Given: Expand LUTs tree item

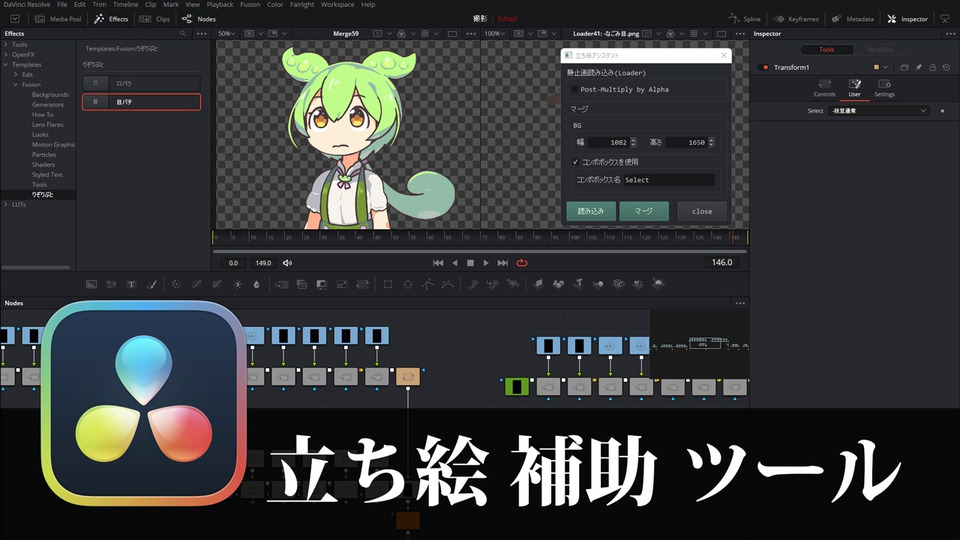Looking at the screenshot, I should [6, 204].
